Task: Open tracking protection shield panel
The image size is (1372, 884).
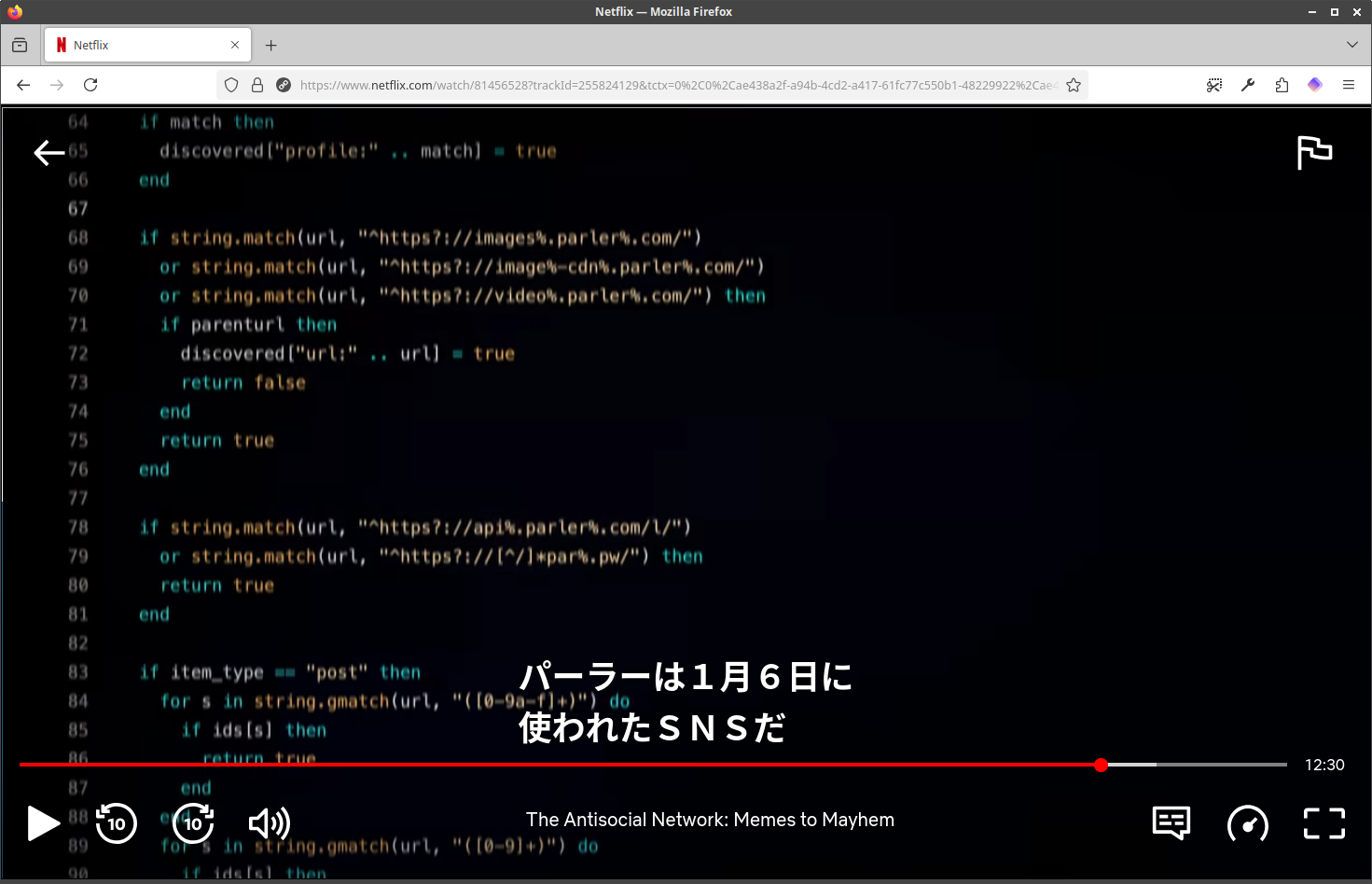Action: pos(231,85)
